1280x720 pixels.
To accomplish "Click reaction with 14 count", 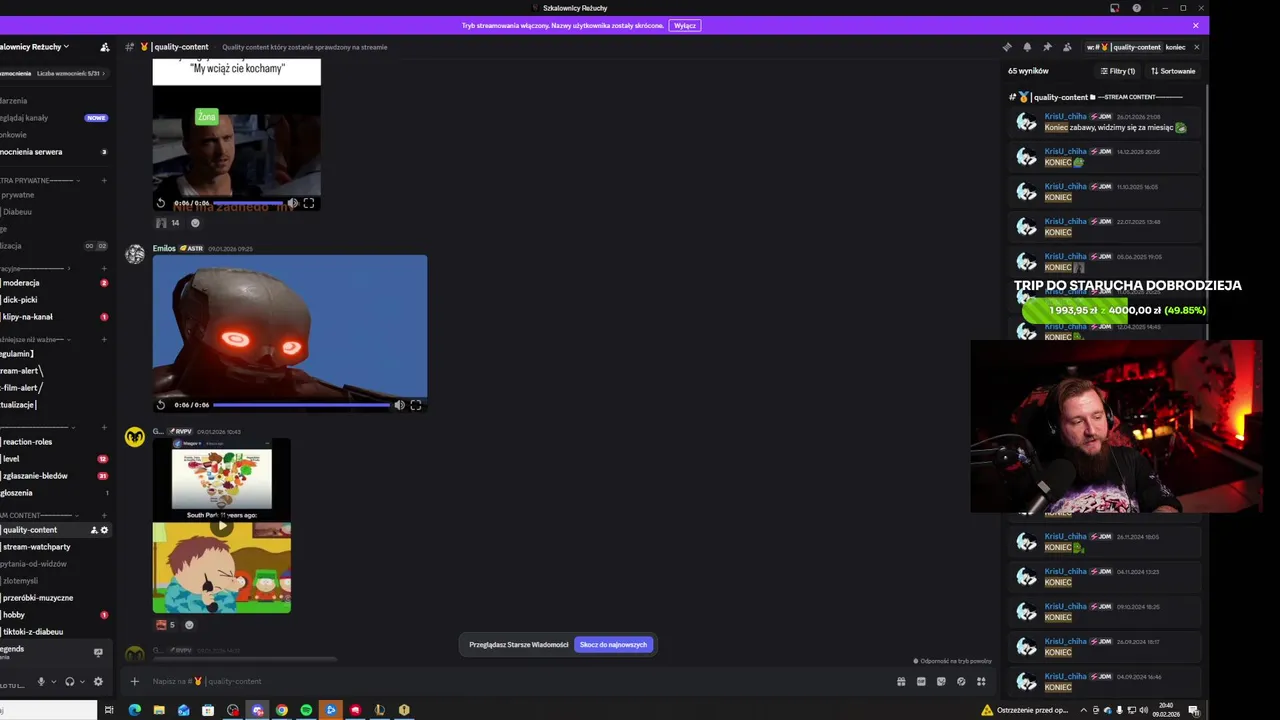I will pos(167,223).
